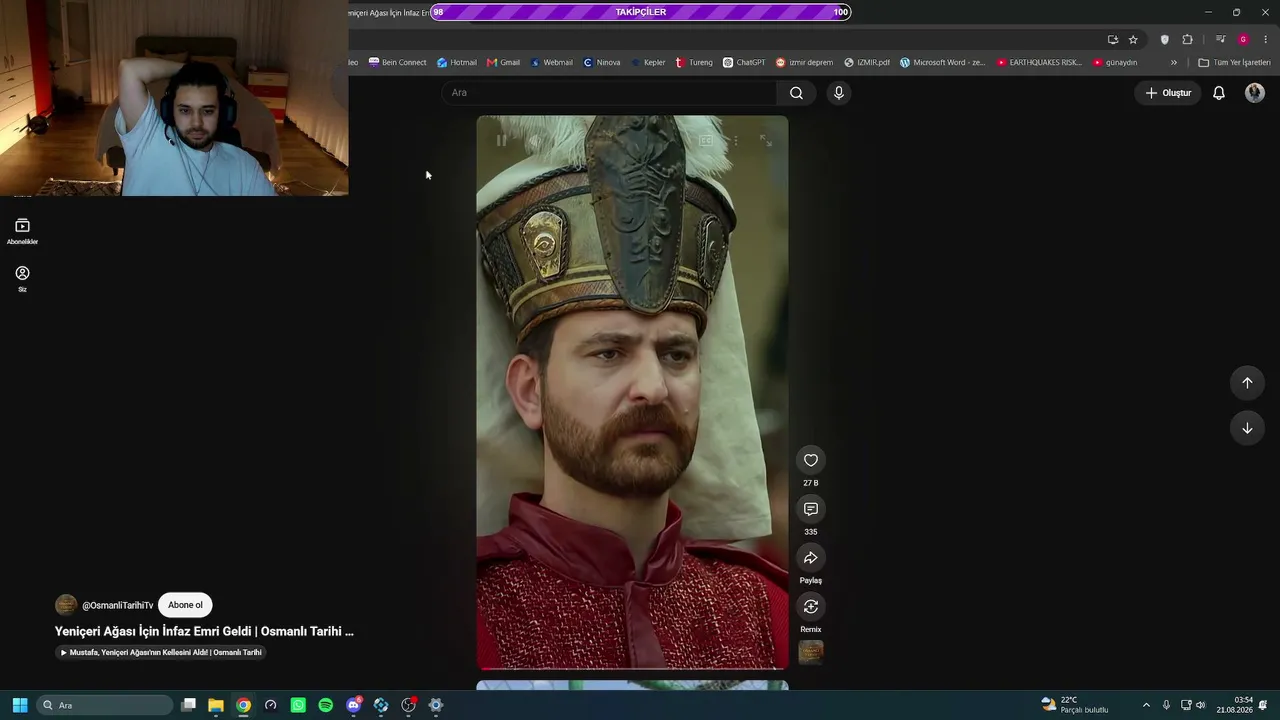
Task: Open the Kepler bookmark
Action: pyautogui.click(x=648, y=62)
